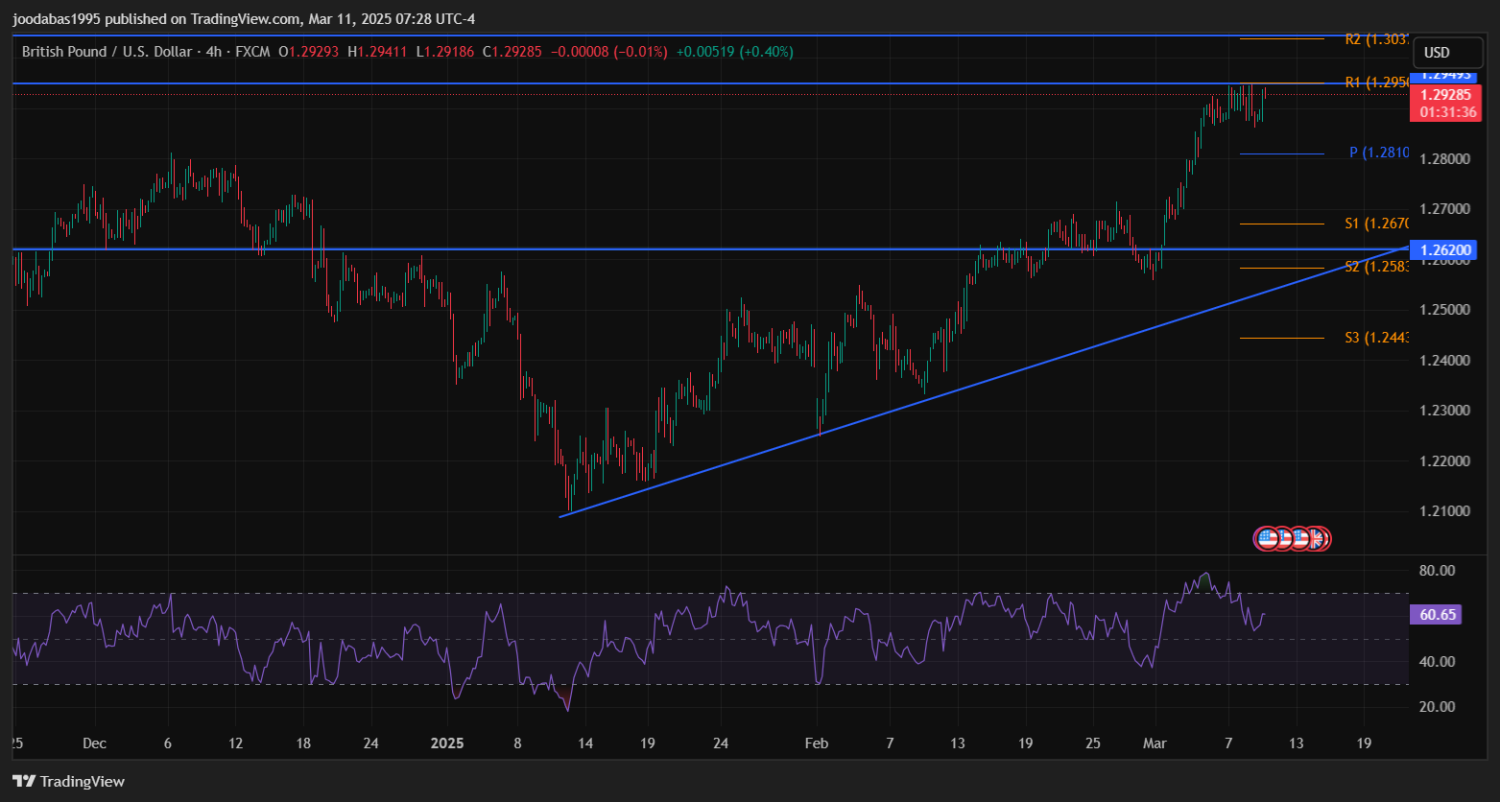Image resolution: width=1500 pixels, height=802 pixels.
Task: Open the leftmost US flag economic event
Action: point(1267,539)
